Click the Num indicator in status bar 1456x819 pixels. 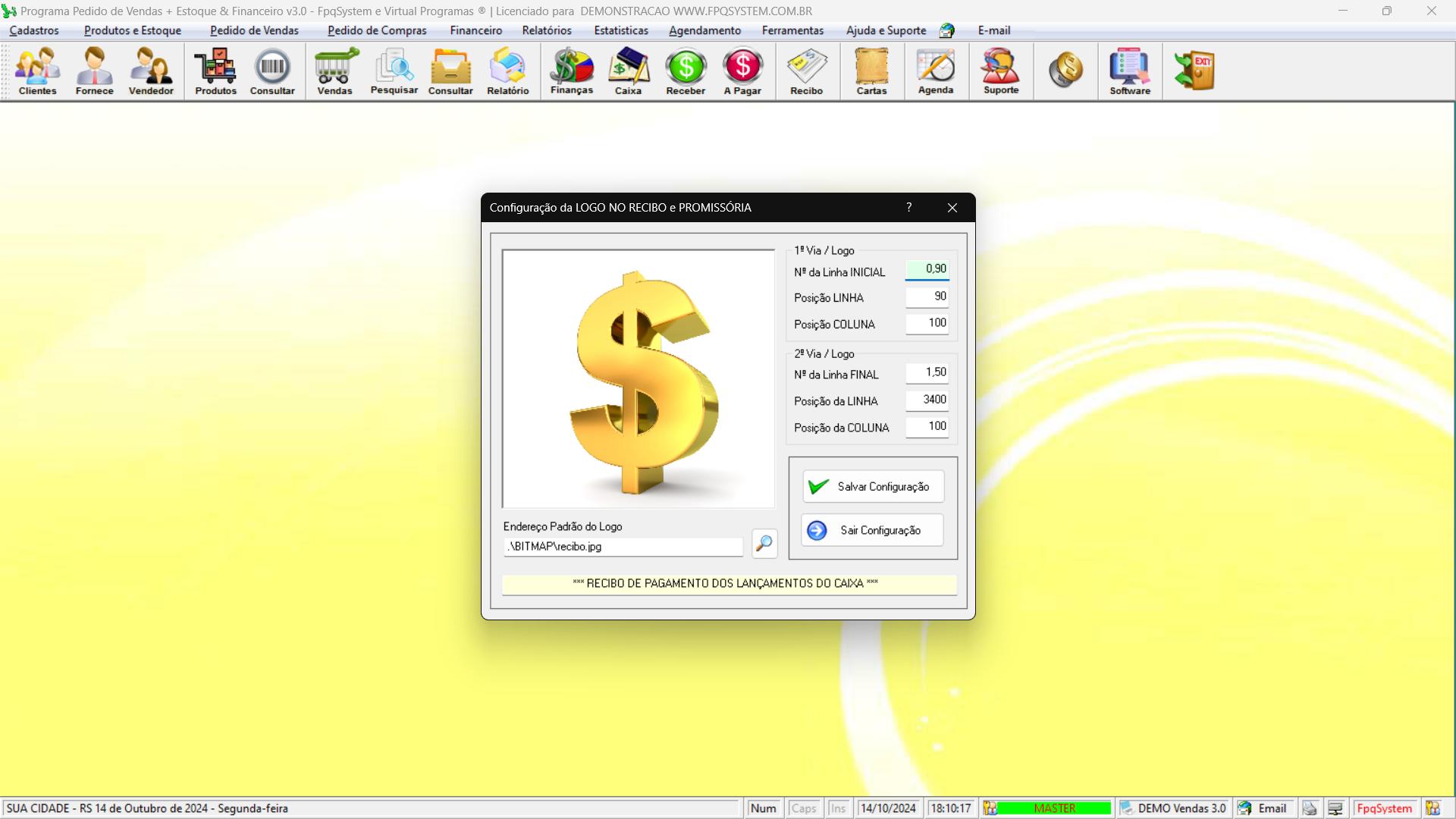(x=763, y=808)
